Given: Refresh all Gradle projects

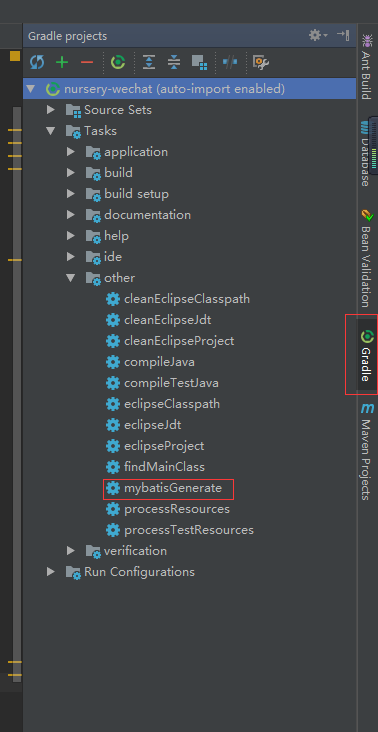Looking at the screenshot, I should point(37,62).
